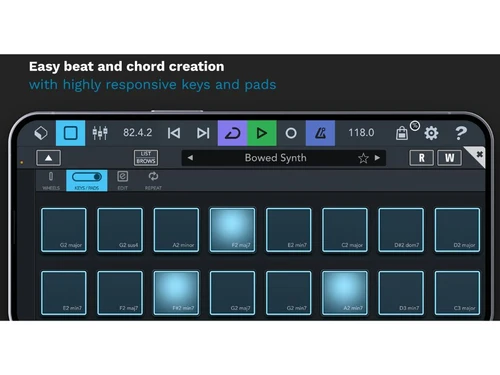This screenshot has width=500, height=375.
Task: Toggle the R read automation button
Action: click(x=422, y=158)
